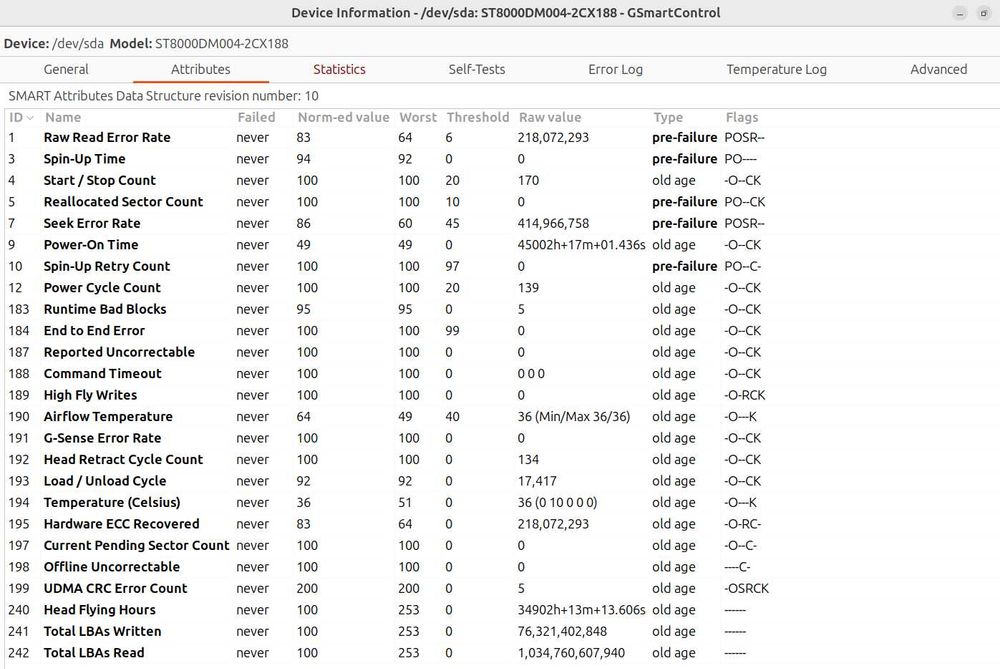Open the Self-Tests tab
1000x669 pixels.
[x=476, y=70]
